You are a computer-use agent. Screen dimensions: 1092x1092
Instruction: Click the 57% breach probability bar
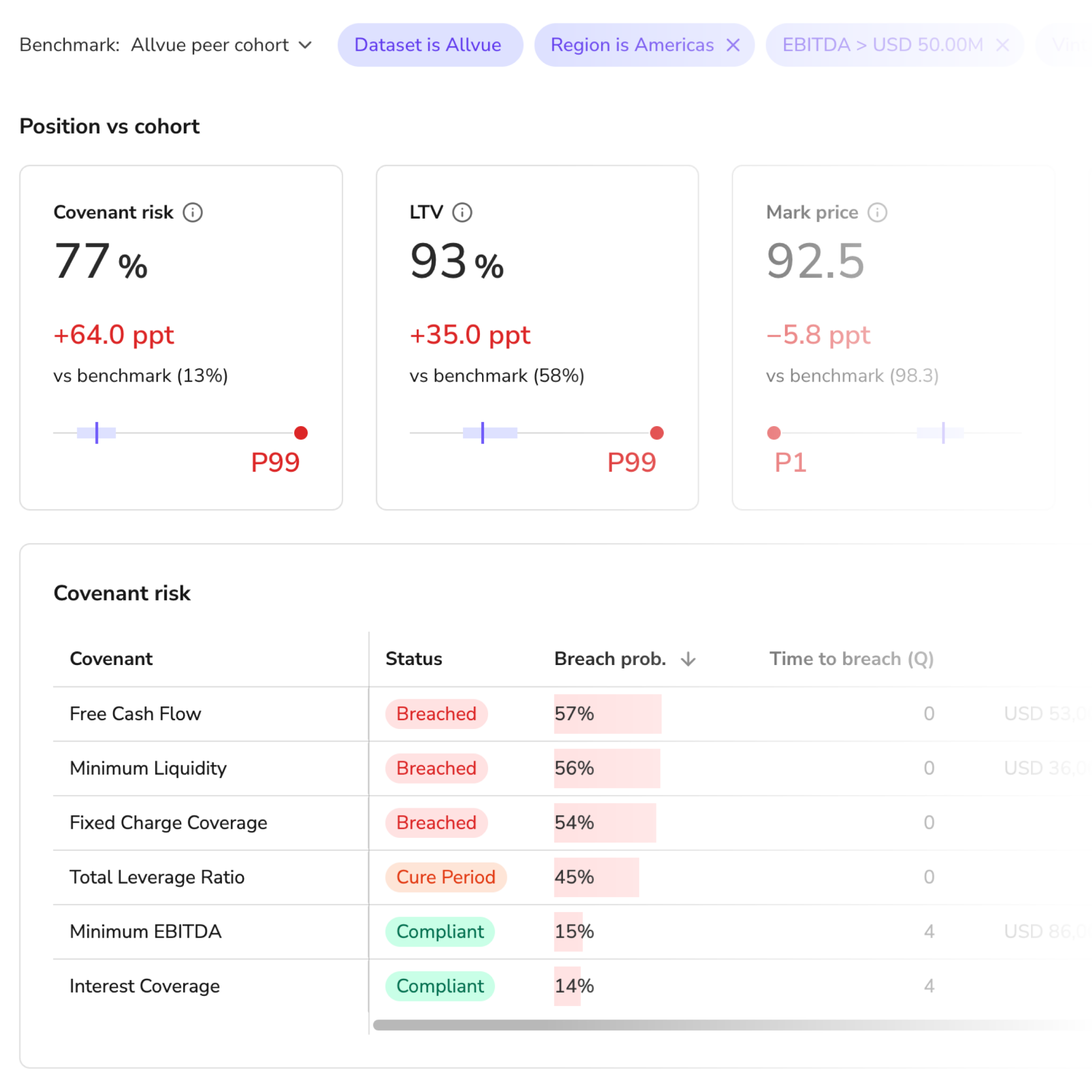pyautogui.click(x=607, y=714)
